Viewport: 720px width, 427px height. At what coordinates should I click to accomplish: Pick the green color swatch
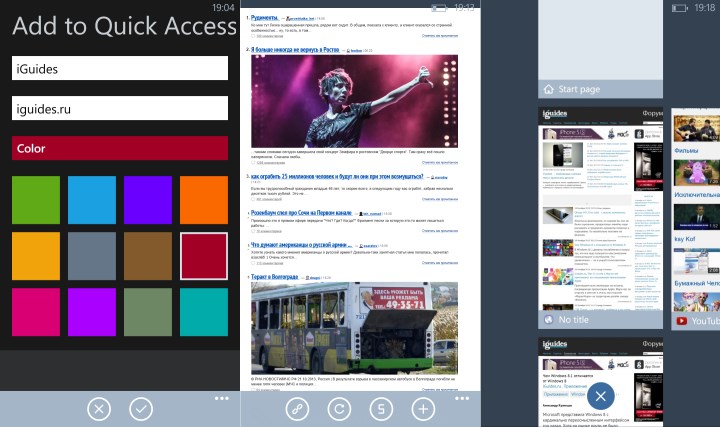(x=36, y=198)
